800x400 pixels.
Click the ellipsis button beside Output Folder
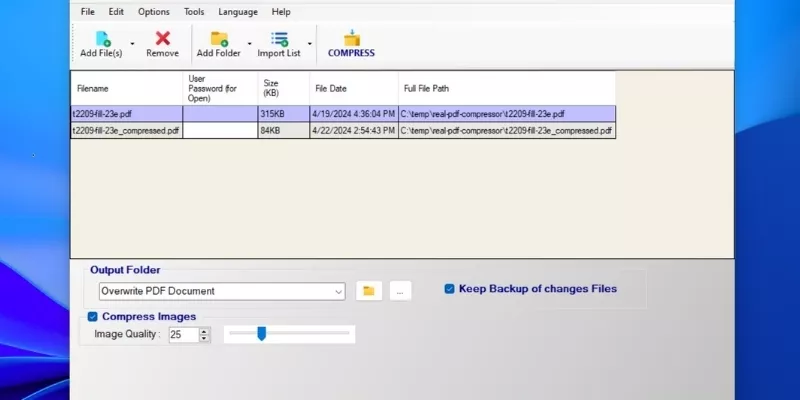click(401, 291)
